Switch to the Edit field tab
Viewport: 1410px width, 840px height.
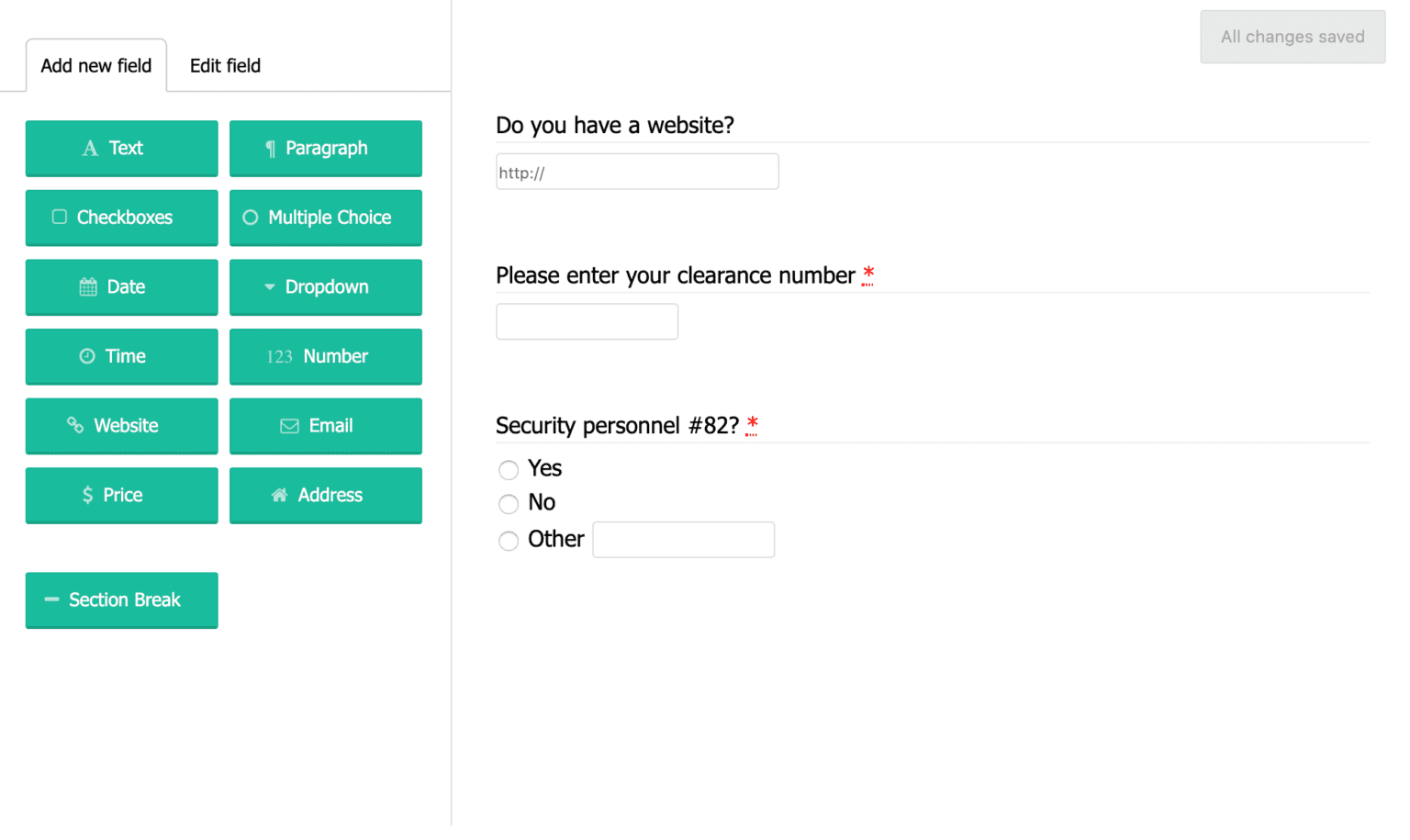225,65
